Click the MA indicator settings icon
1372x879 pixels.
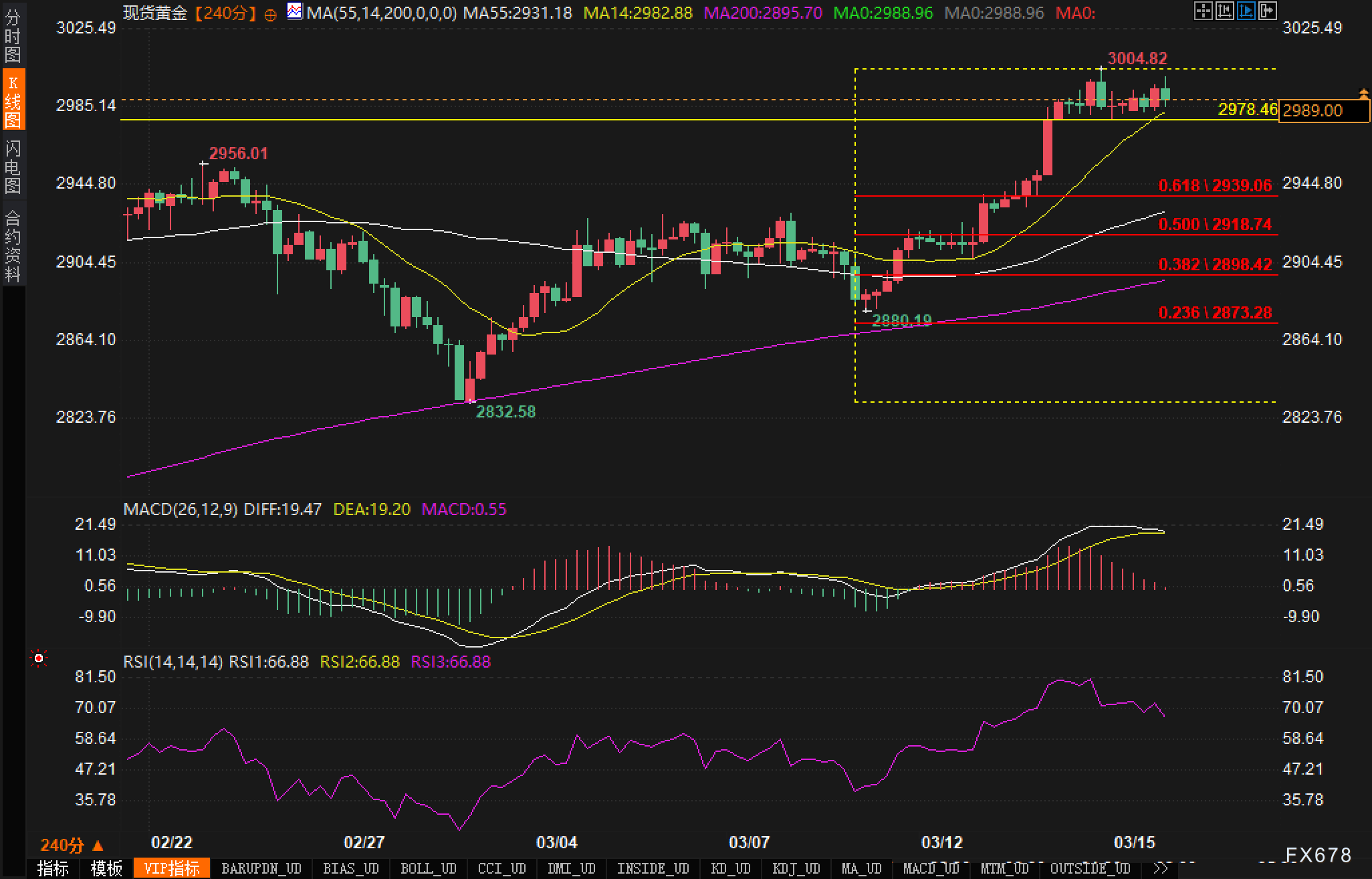click(294, 11)
